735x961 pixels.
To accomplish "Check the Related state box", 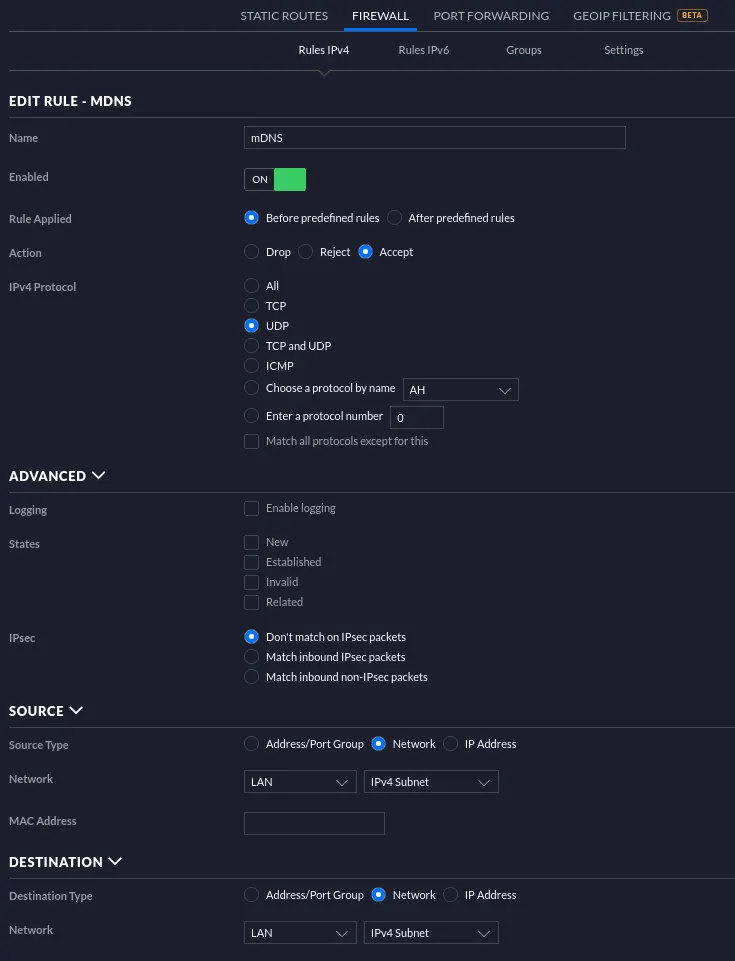I will pyautogui.click(x=251, y=602).
